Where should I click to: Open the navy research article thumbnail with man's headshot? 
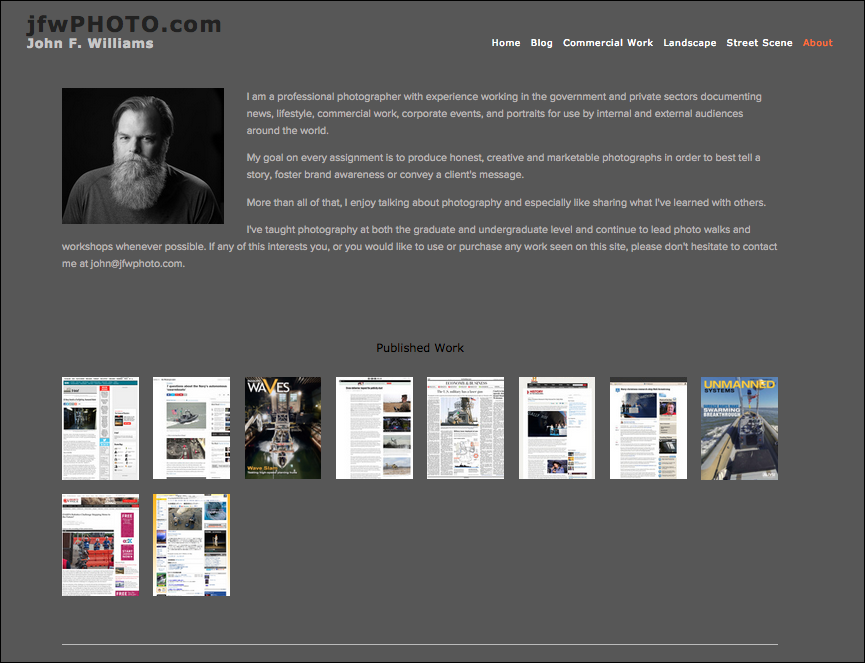click(648, 428)
